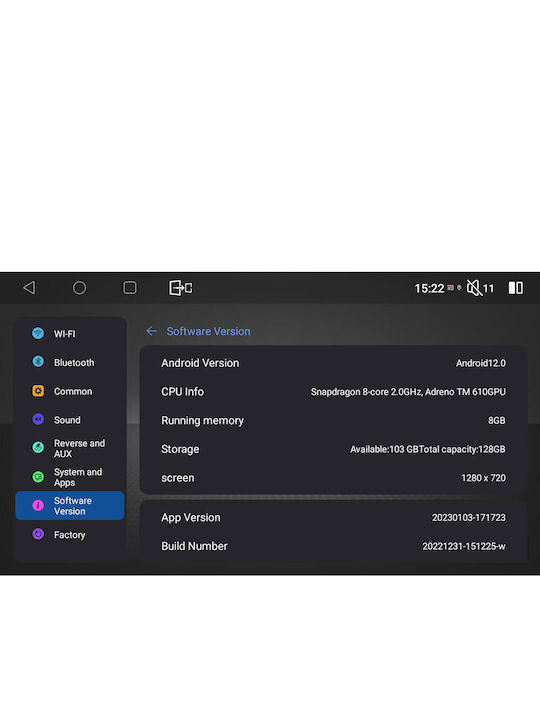The height and width of the screenshot is (720, 540).
Task: Tap the muted speaker volume icon
Action: pos(474,288)
